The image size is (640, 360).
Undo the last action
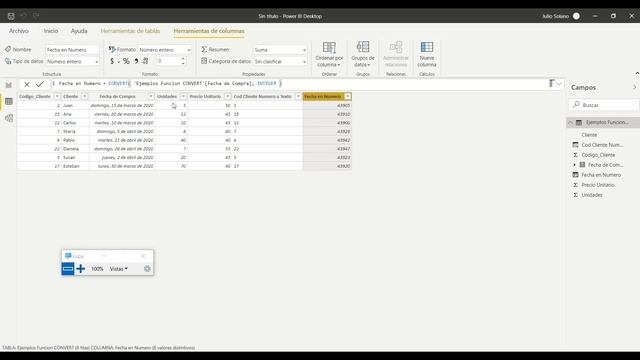(x=23, y=16)
